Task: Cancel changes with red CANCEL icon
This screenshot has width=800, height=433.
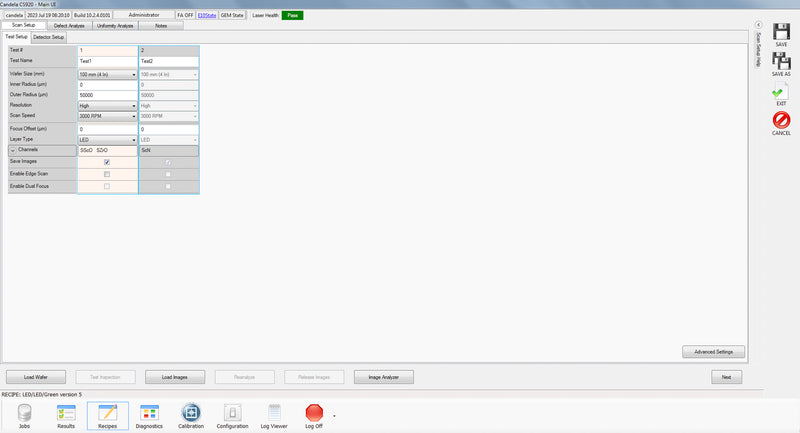Action: pyautogui.click(x=781, y=123)
